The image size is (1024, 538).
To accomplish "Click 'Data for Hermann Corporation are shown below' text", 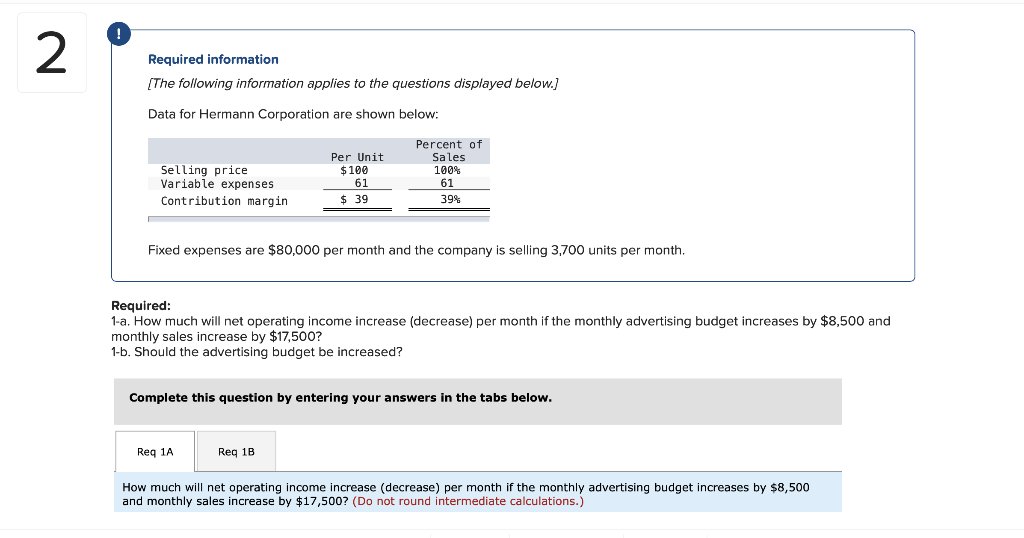I will (293, 114).
